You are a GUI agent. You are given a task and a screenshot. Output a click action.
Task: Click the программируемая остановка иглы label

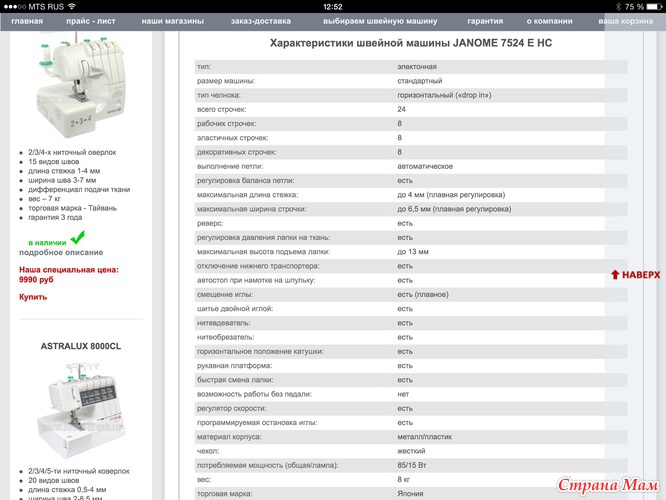(257, 423)
